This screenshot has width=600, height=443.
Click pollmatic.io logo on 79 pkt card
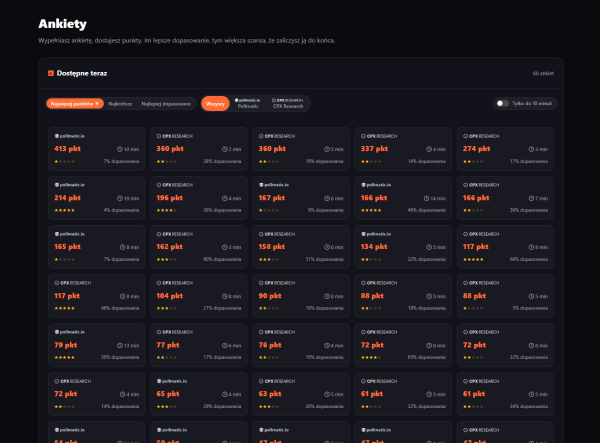(70, 332)
